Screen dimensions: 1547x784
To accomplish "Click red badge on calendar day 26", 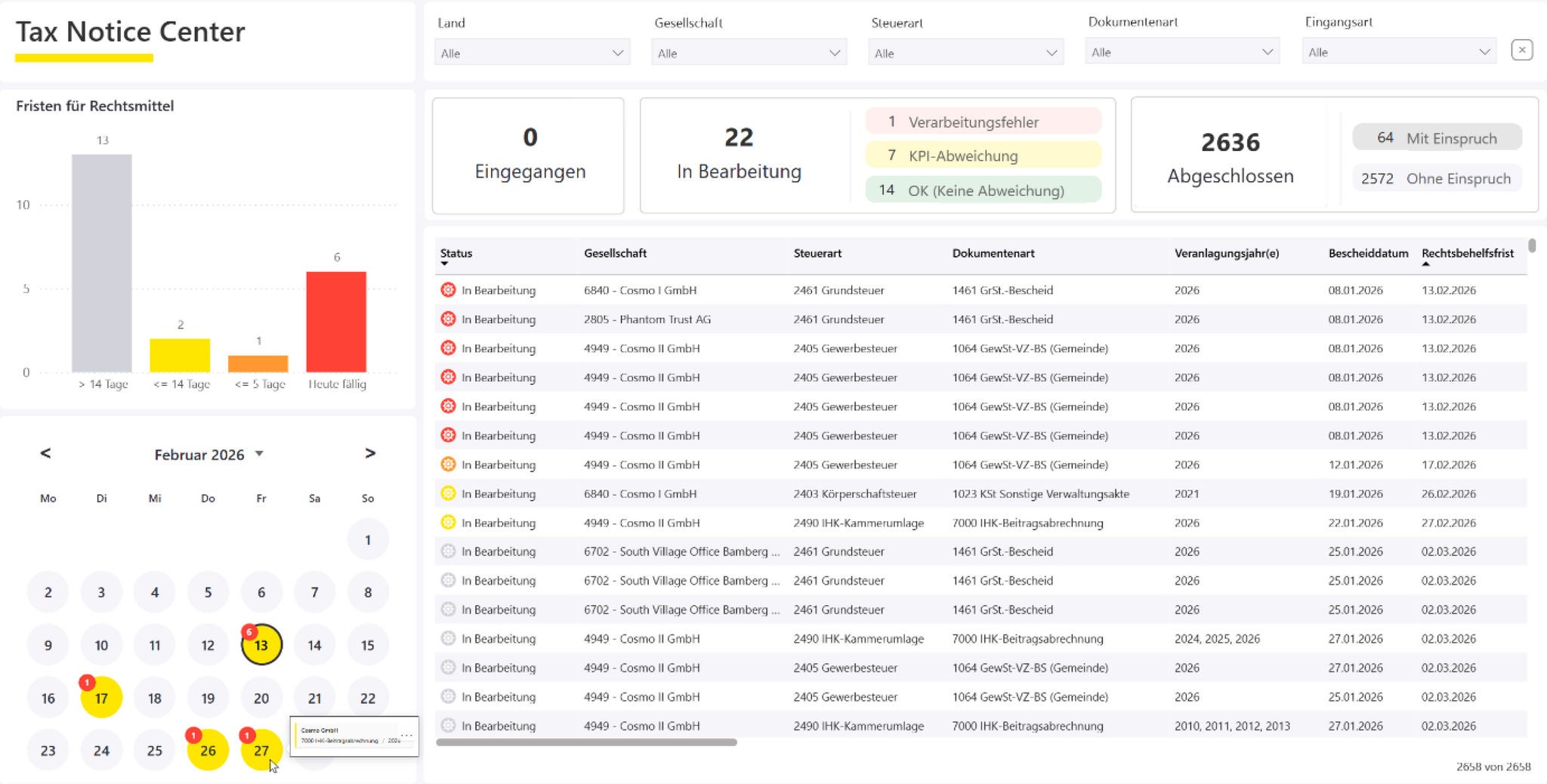I will click(x=193, y=735).
